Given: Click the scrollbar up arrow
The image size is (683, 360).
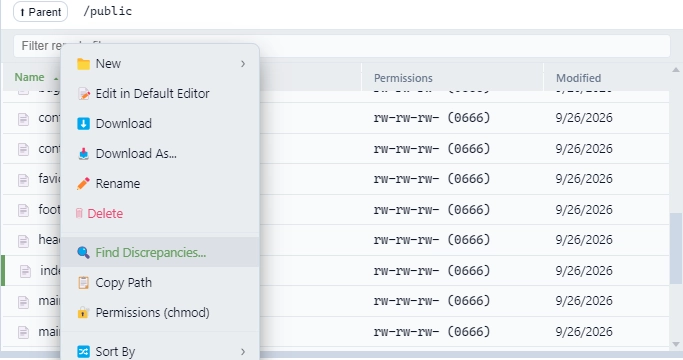Looking at the screenshot, I should [676, 70].
